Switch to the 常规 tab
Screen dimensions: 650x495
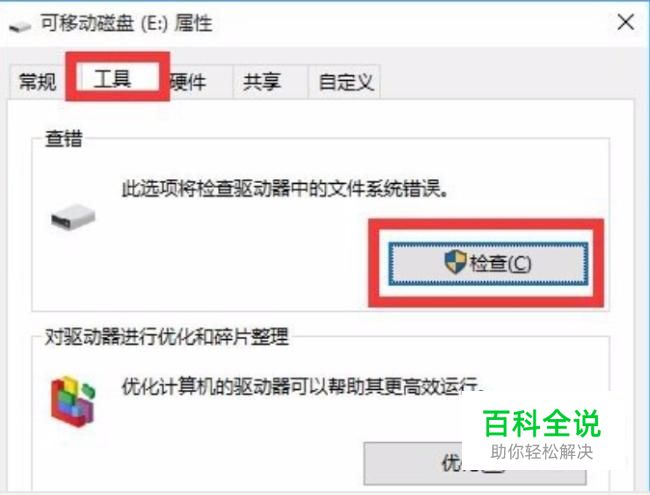pyautogui.click(x=37, y=81)
